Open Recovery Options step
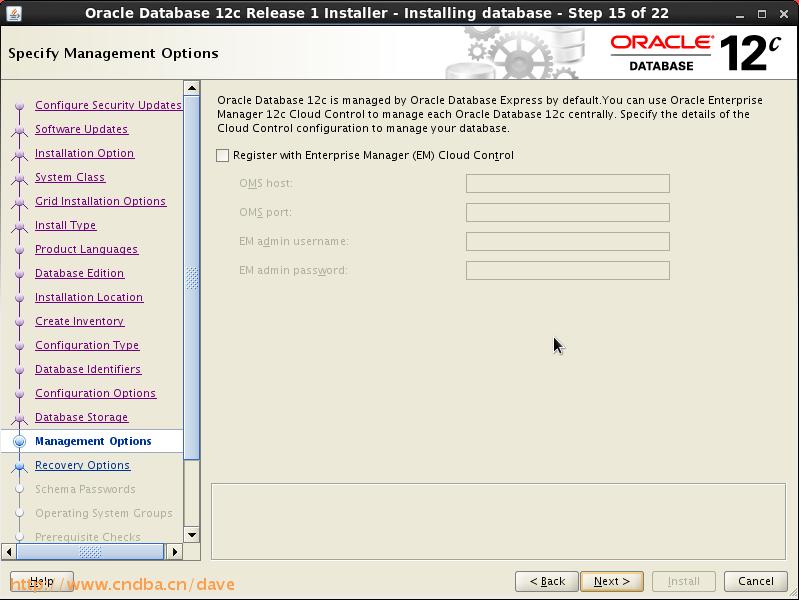 pos(83,465)
